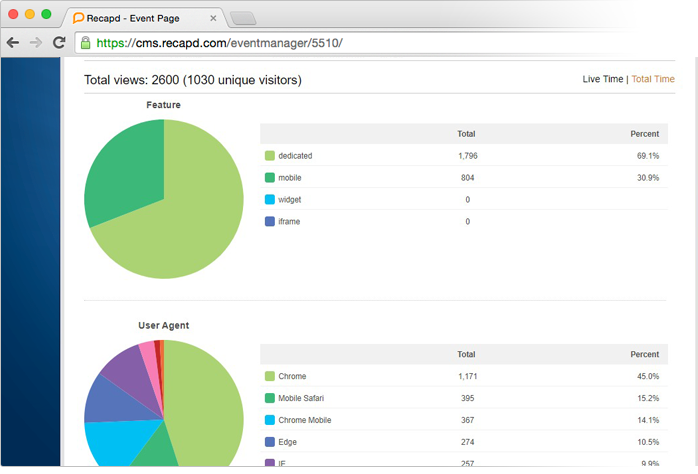
Task: Click the blue Edge slice in User Agent pie
Action: pos(114,403)
